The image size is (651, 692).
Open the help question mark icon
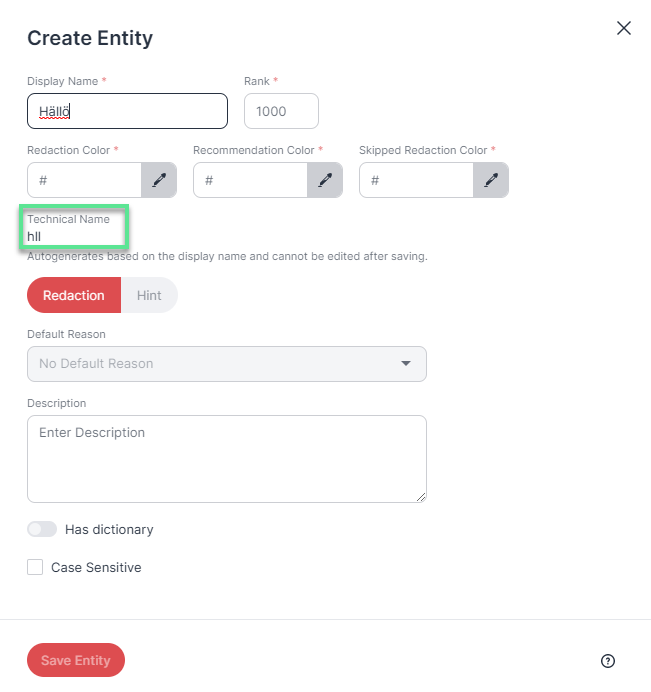pyautogui.click(x=608, y=661)
